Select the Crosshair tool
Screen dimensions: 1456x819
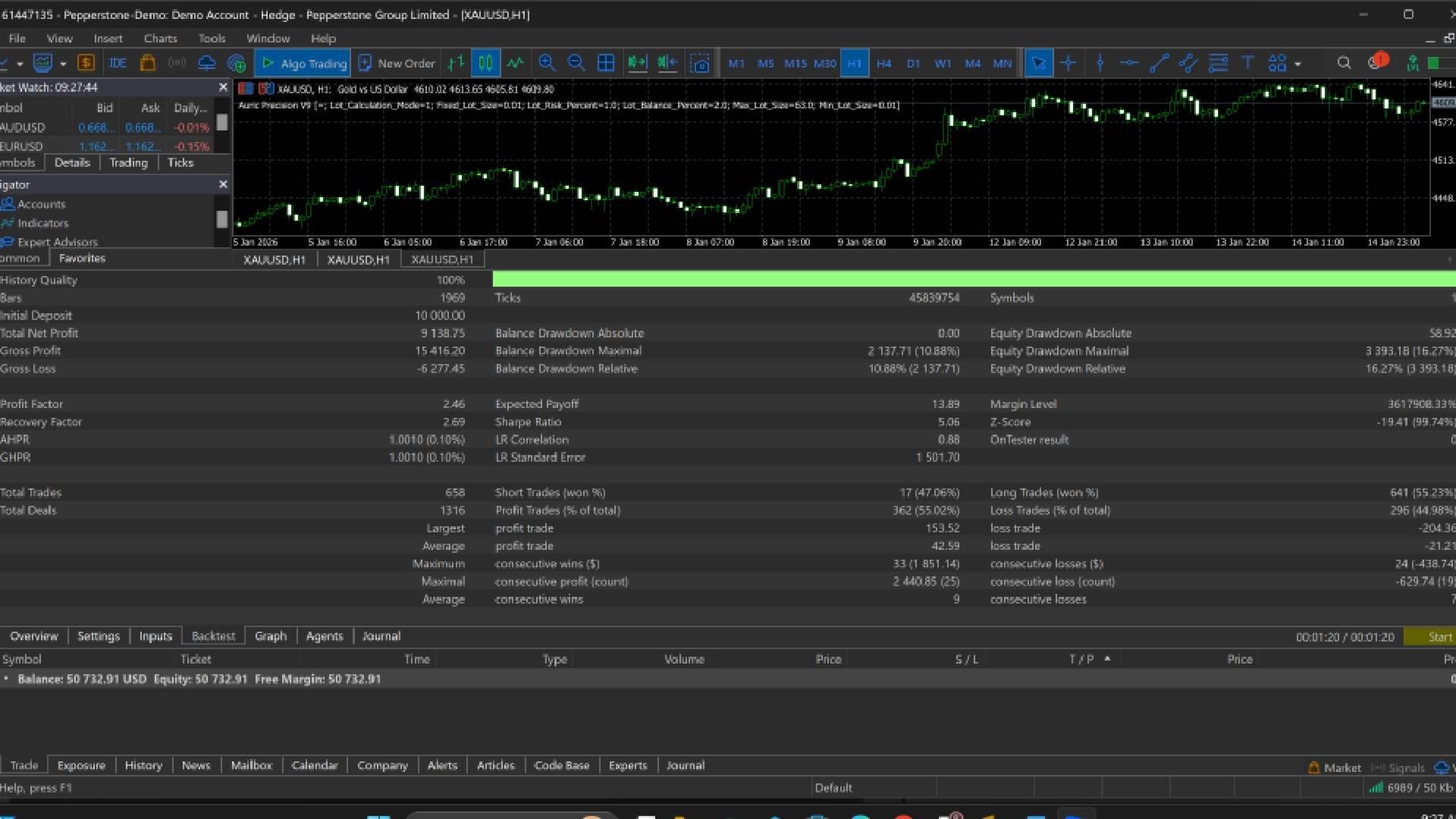point(1068,64)
